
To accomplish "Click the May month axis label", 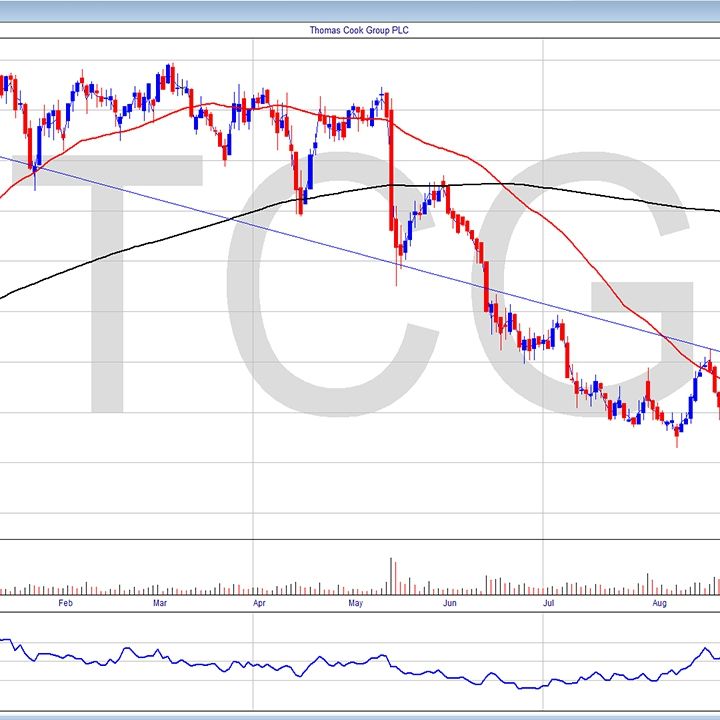I will [x=355, y=604].
